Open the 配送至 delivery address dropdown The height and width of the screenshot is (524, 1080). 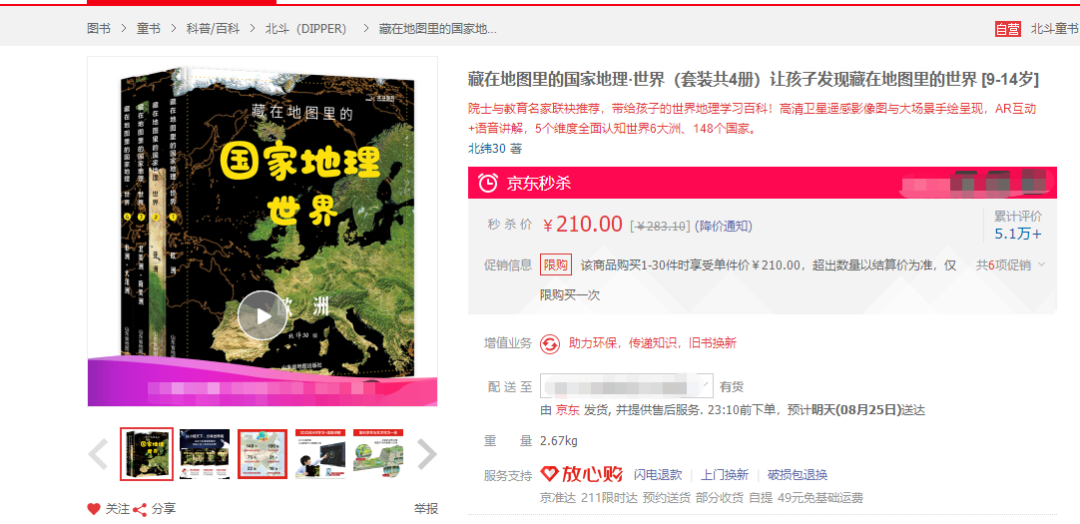(x=626, y=386)
